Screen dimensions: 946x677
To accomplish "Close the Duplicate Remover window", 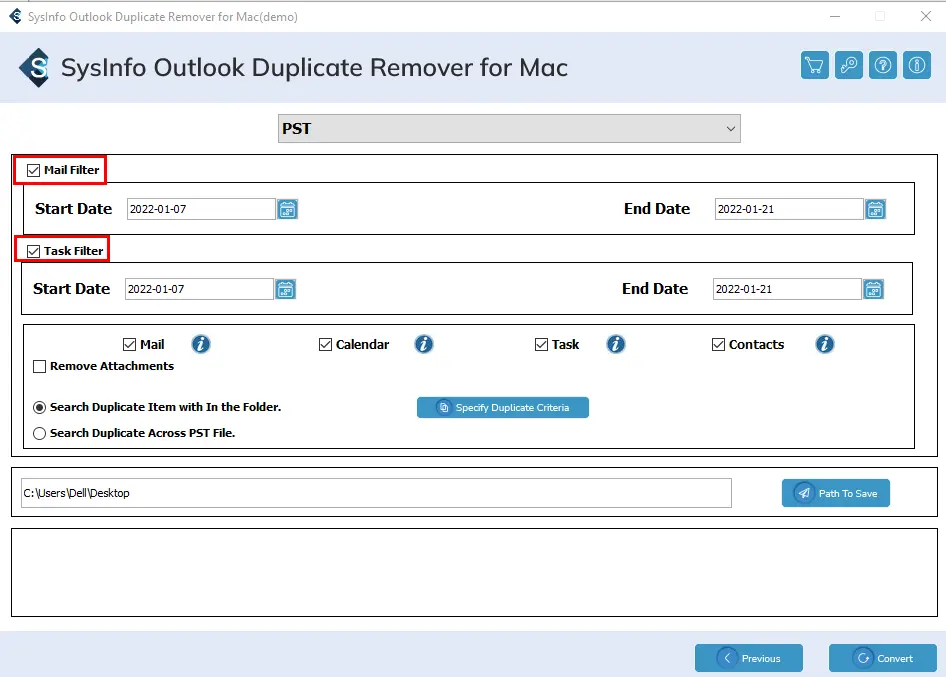I will tap(926, 16).
